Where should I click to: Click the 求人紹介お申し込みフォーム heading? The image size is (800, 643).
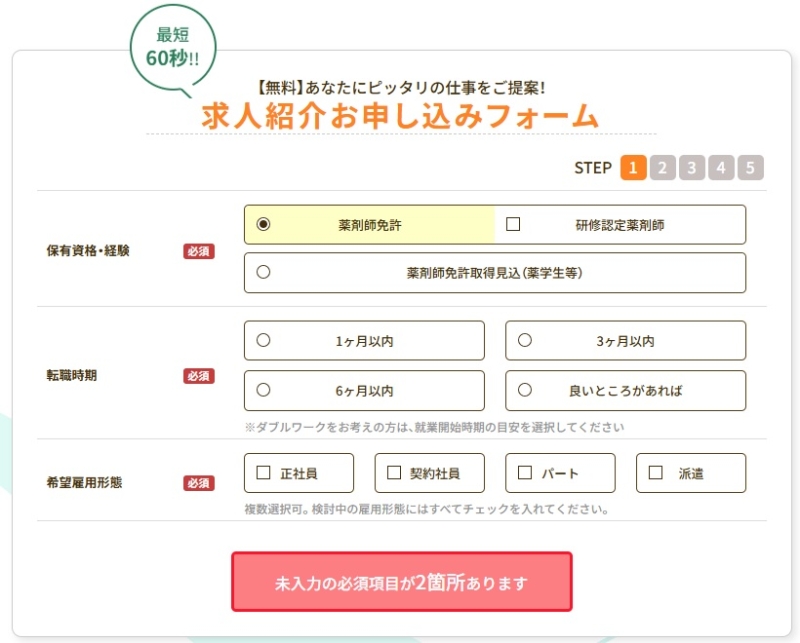pyautogui.click(x=400, y=116)
